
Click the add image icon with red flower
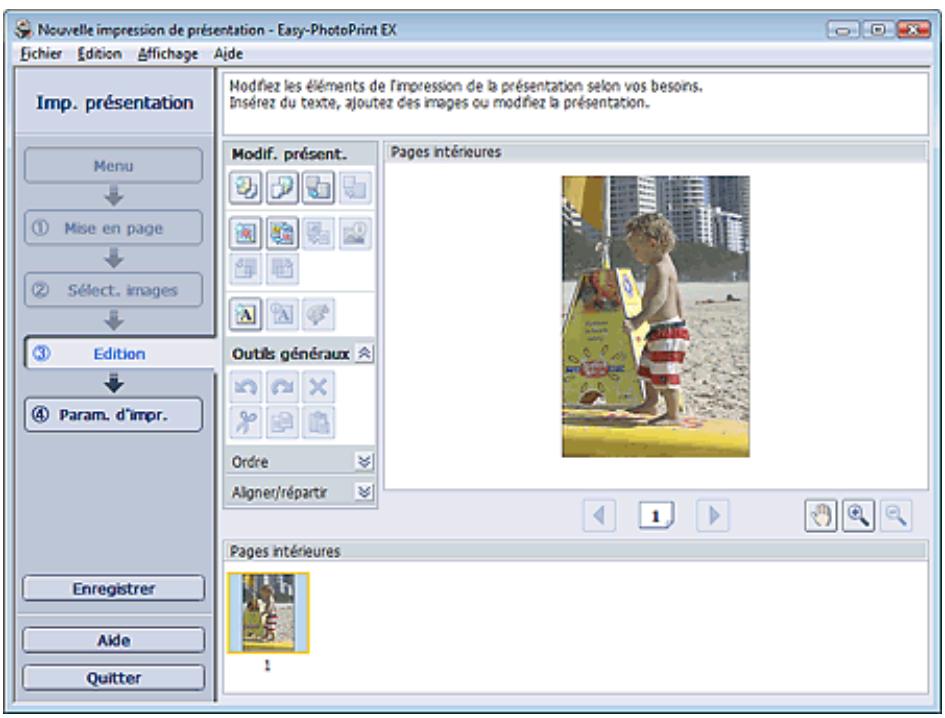245,233
